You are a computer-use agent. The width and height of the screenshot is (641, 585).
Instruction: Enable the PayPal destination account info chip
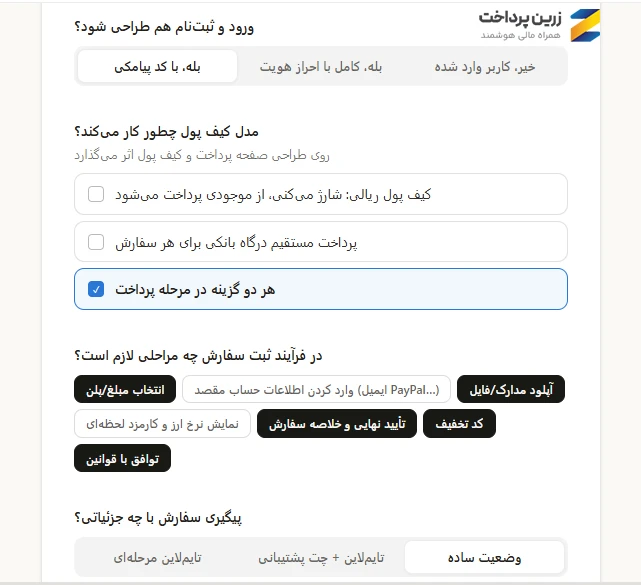[x=316, y=389]
